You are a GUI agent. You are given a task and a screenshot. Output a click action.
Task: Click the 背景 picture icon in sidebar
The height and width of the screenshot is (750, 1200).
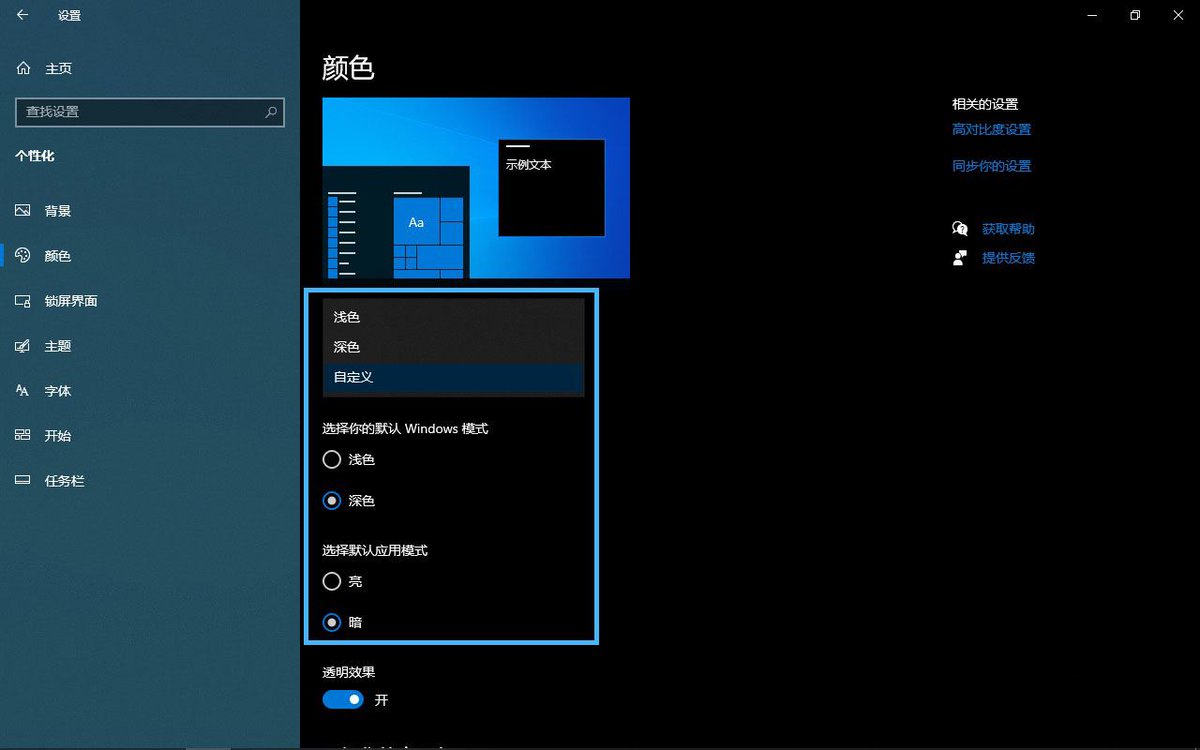(23, 211)
